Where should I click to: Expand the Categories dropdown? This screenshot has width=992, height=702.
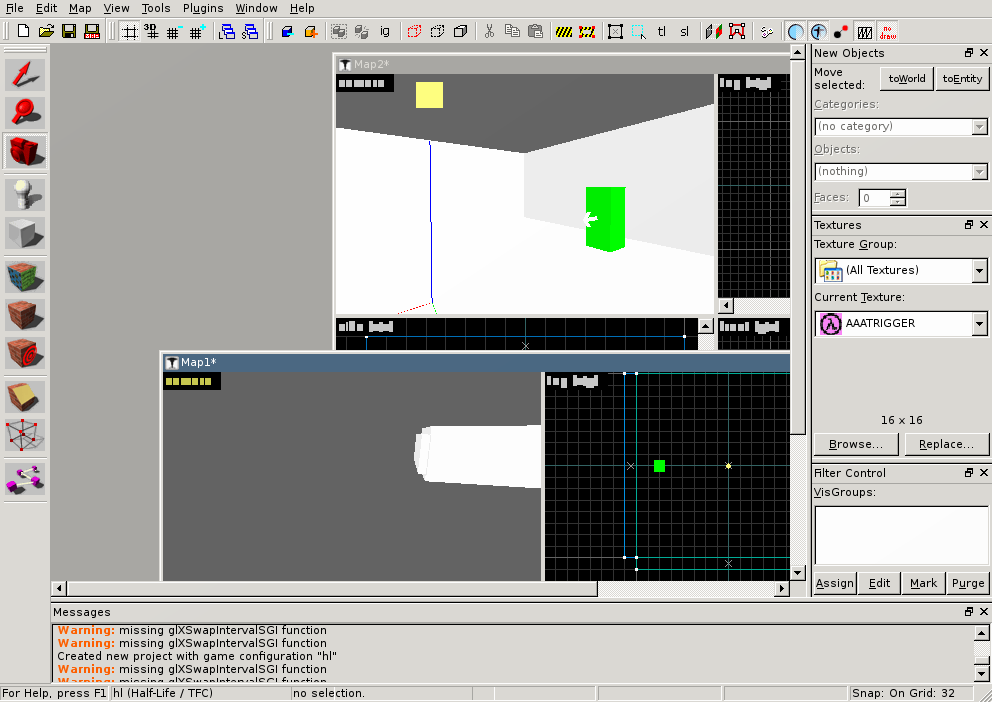pos(979,127)
